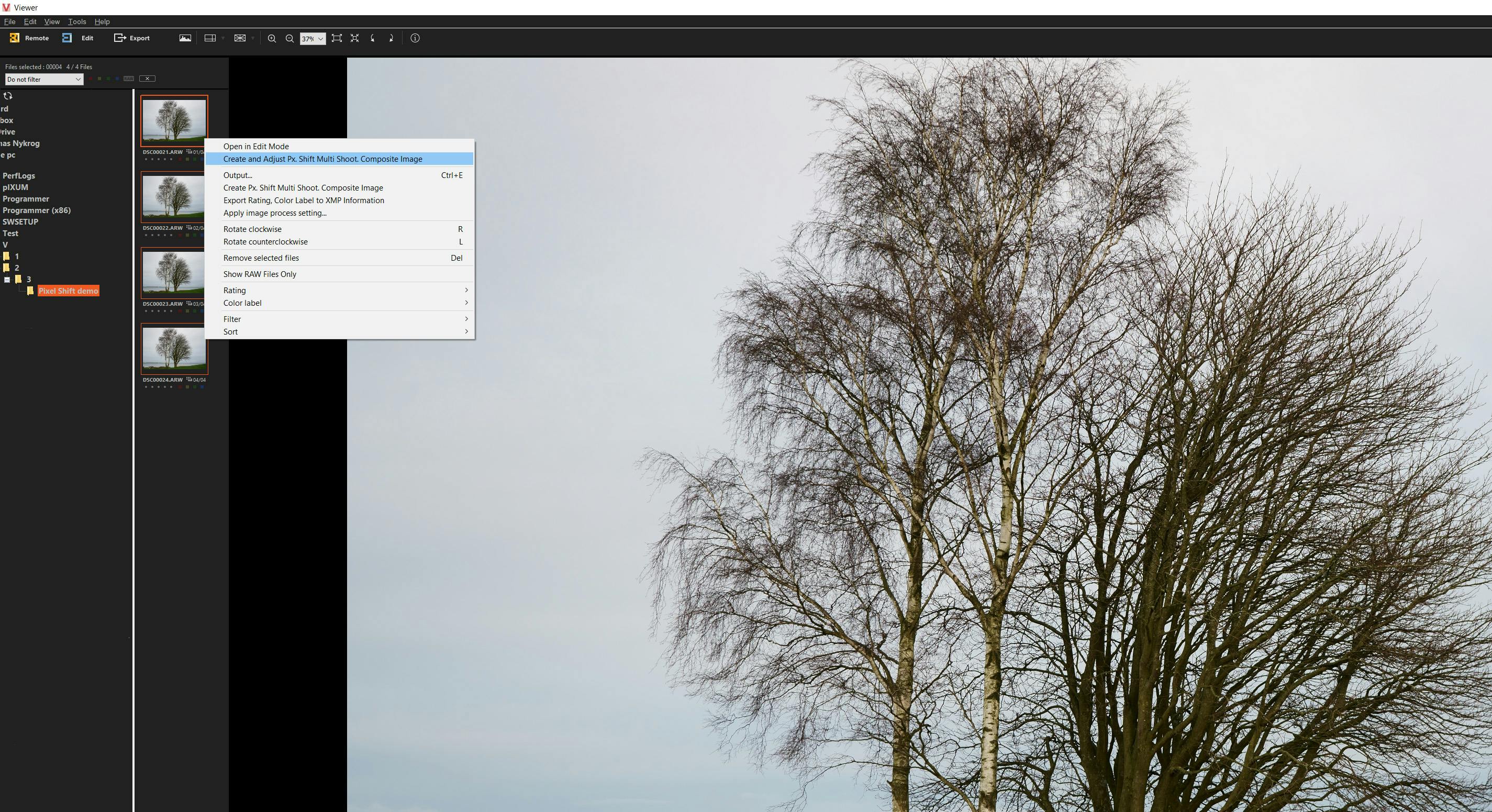This screenshot has width=1492, height=812.
Task: Click 'Create Px. Shift Multi Shoot. Composite Image'
Action: tap(303, 188)
